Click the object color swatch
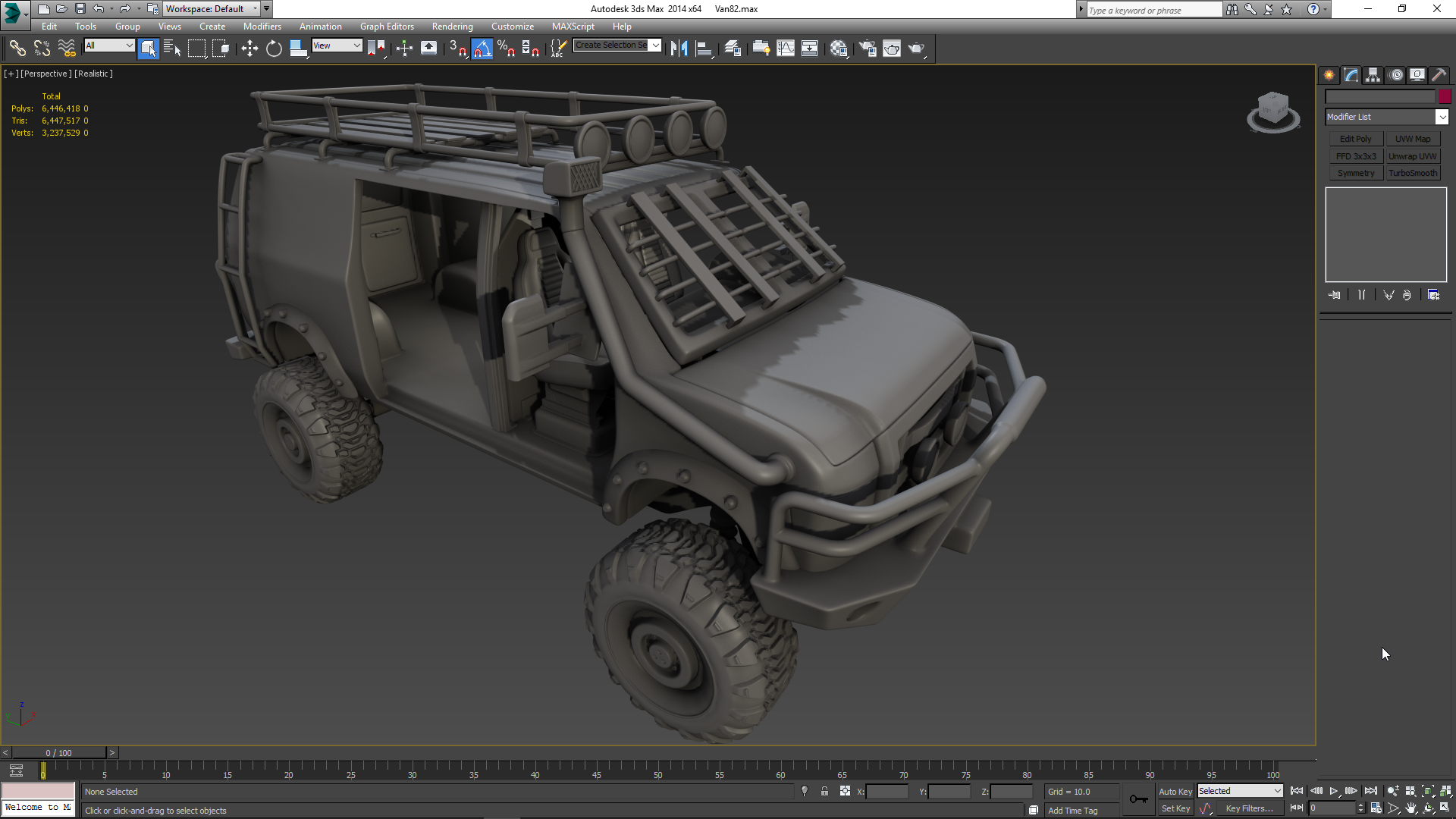The height and width of the screenshot is (819, 1456). pyautogui.click(x=1445, y=96)
